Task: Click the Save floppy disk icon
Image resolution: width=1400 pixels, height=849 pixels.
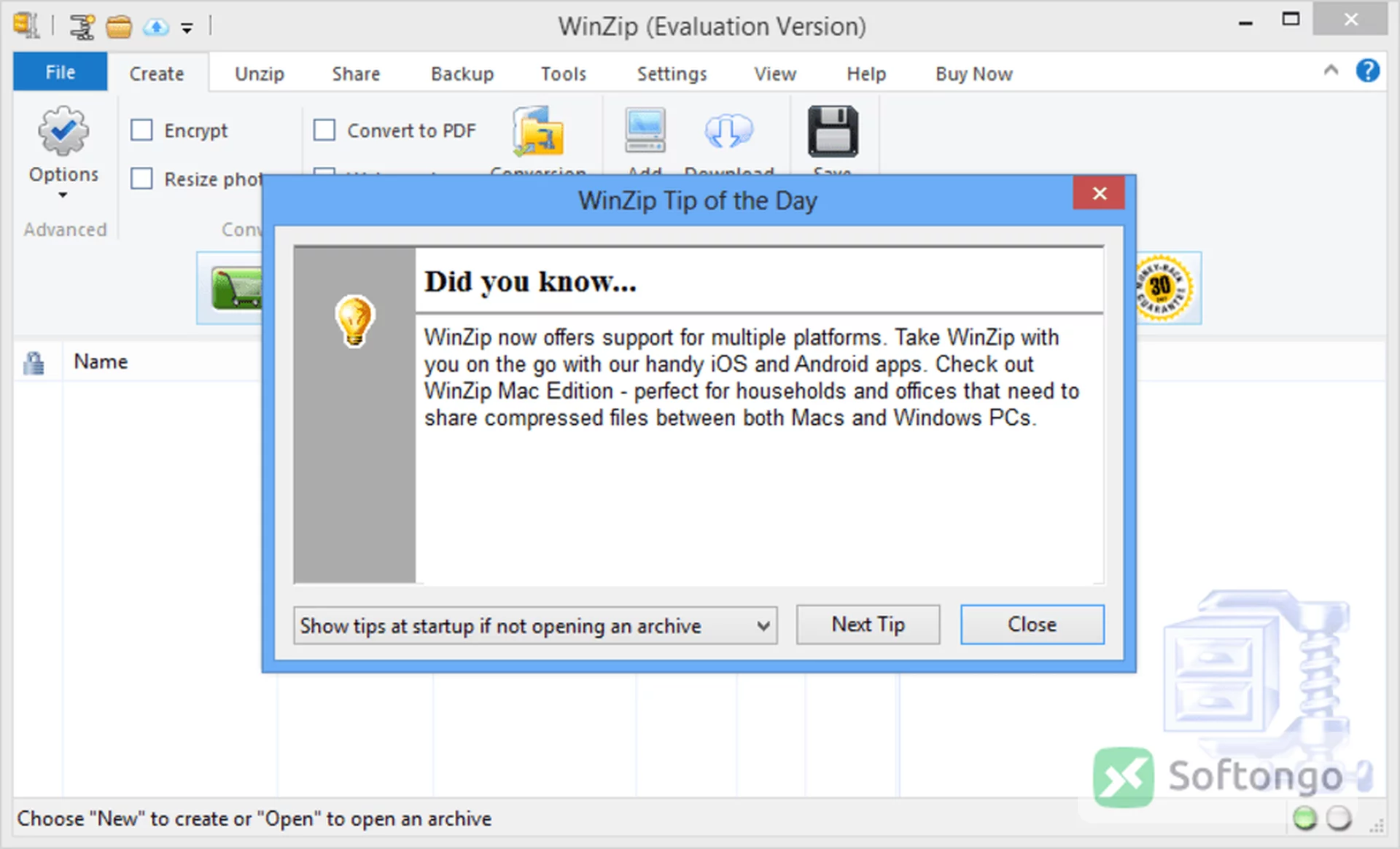Action: coord(833,131)
